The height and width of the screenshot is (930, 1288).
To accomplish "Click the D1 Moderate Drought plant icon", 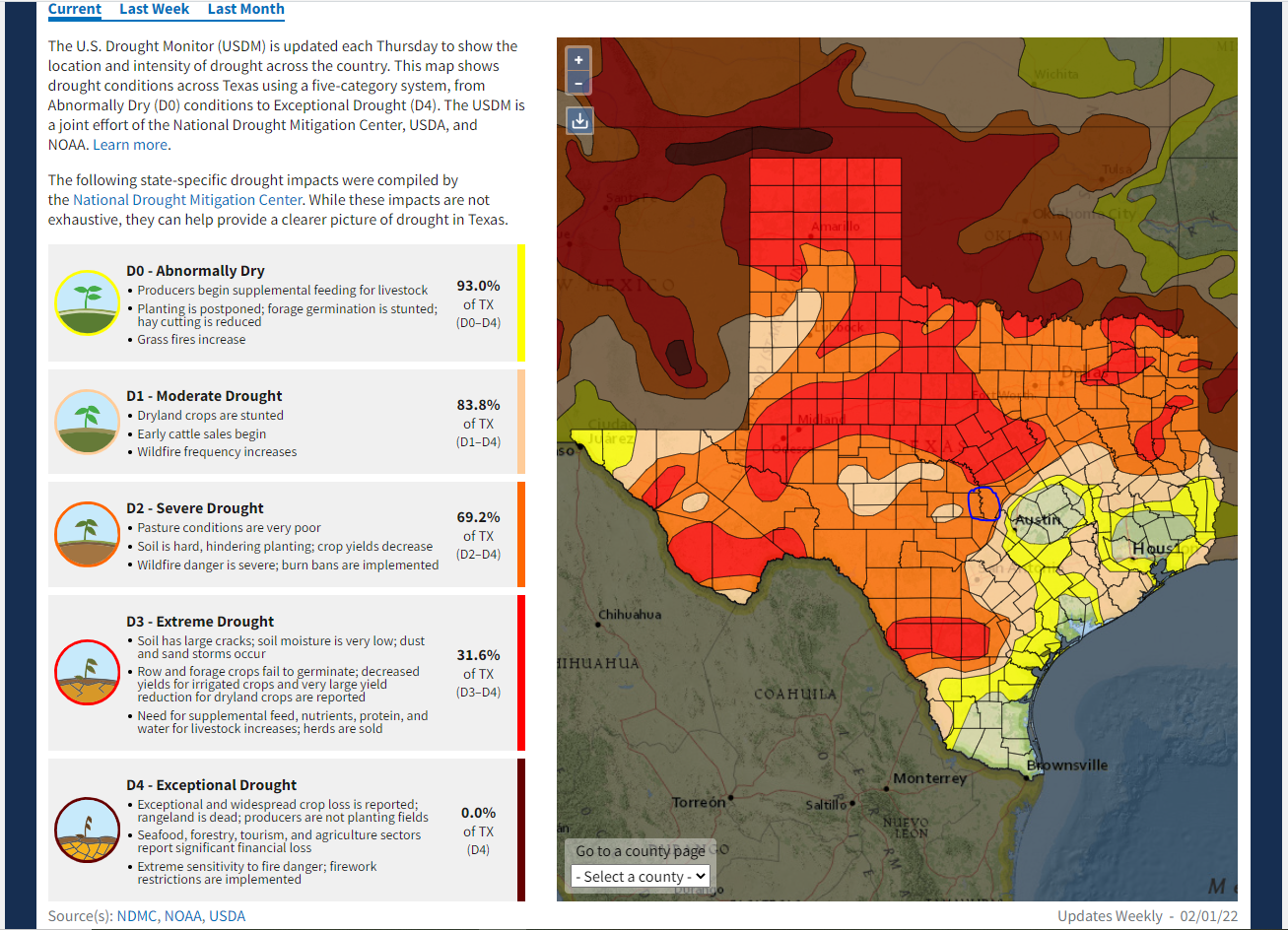I will tap(87, 422).
